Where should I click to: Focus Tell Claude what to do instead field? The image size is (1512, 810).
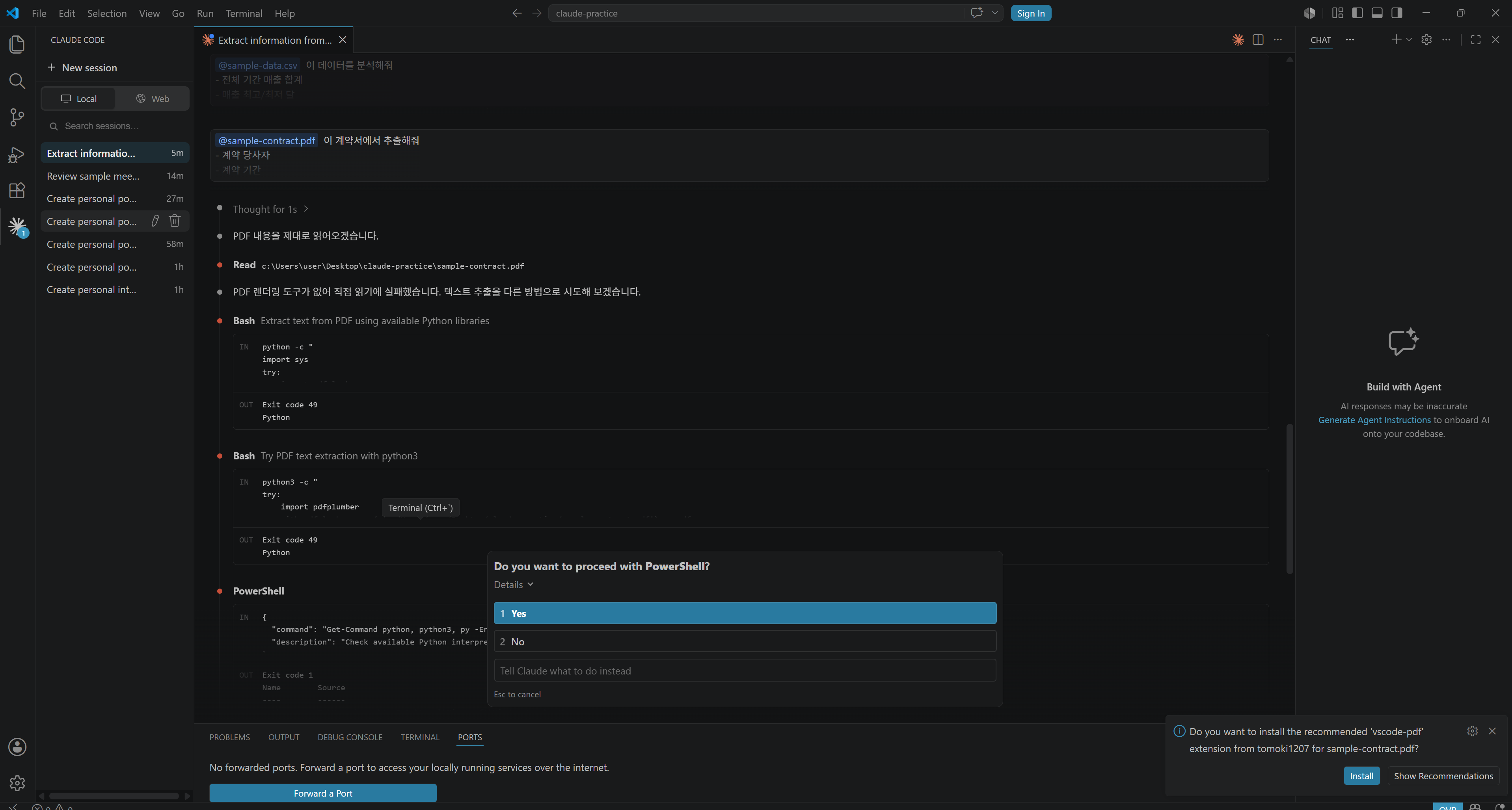(x=745, y=671)
